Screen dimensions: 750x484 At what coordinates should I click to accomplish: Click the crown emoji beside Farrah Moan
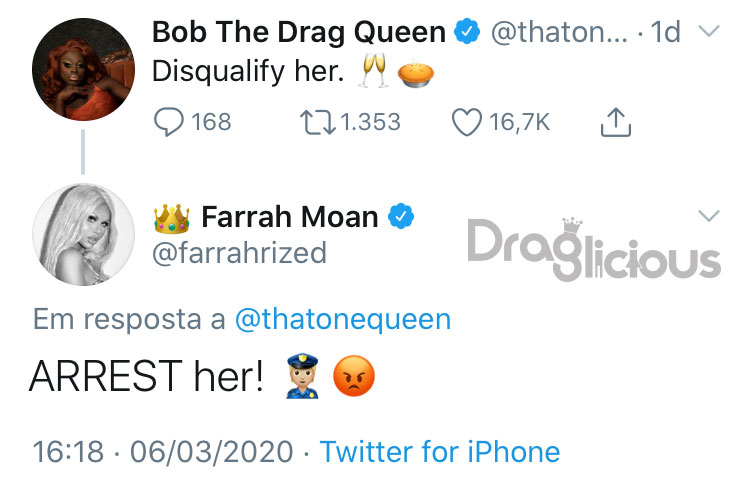(x=172, y=218)
